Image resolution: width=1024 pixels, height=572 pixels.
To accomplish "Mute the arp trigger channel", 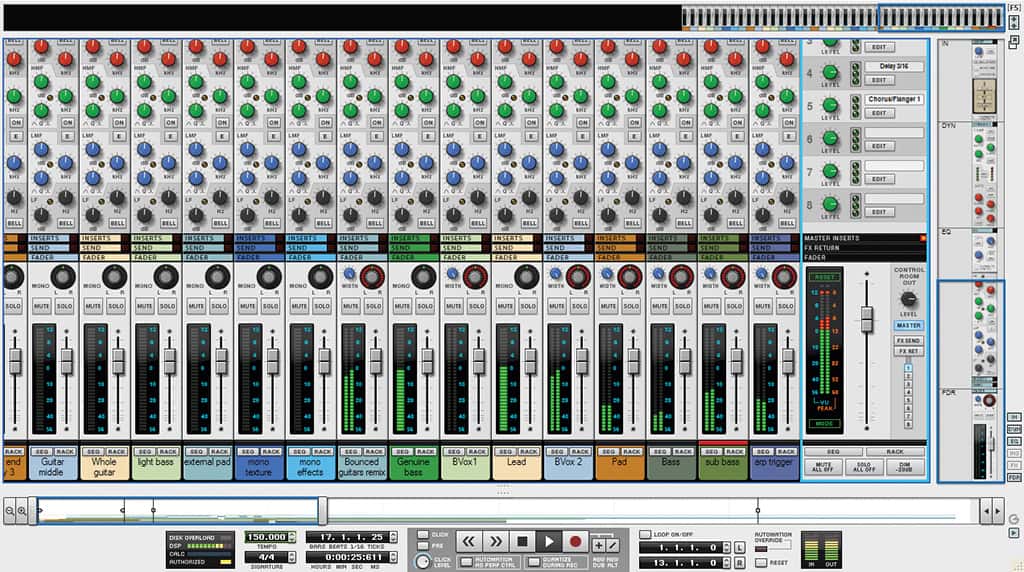I will point(763,306).
